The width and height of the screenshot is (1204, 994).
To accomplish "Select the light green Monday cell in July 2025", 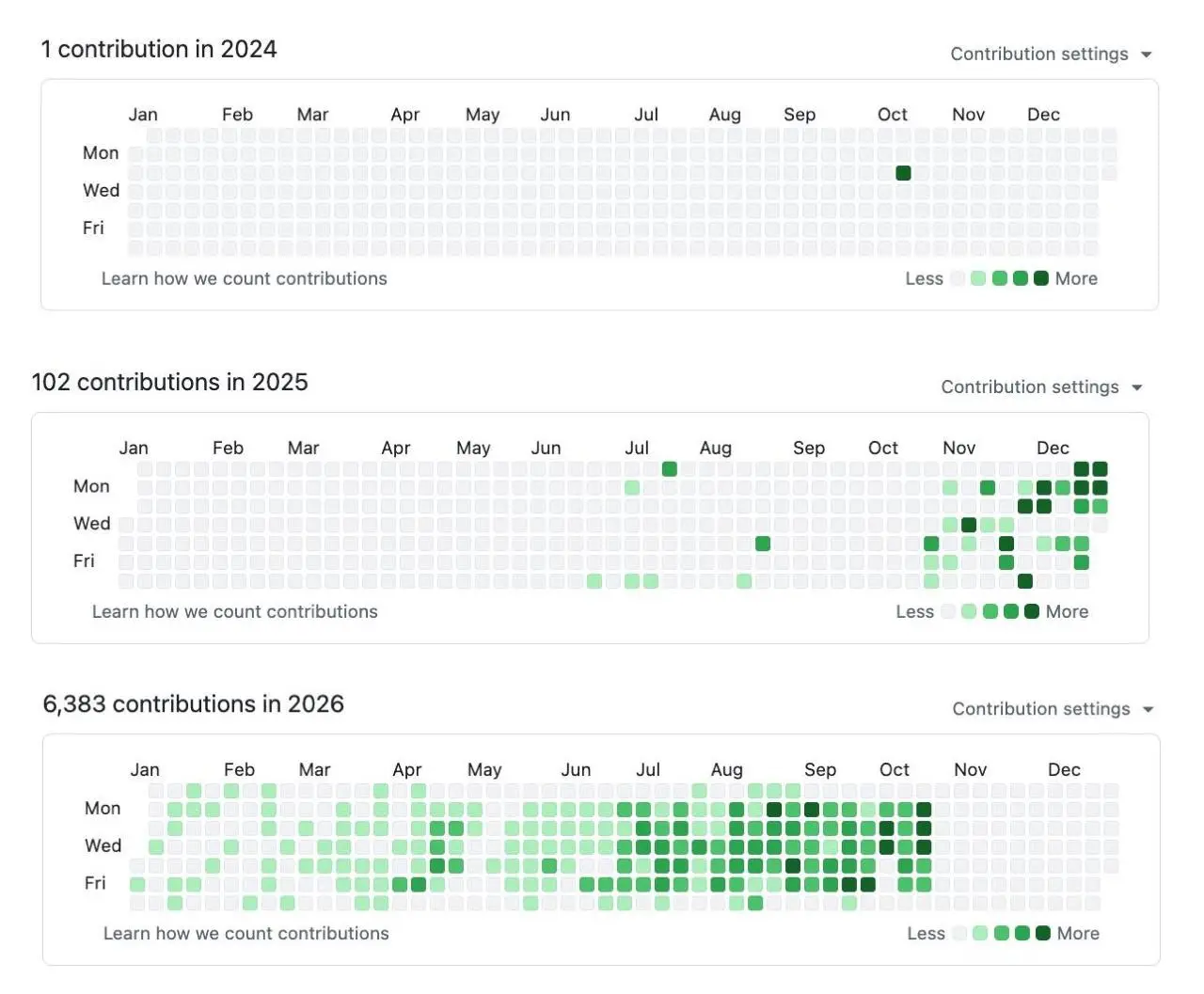I will click(x=632, y=487).
